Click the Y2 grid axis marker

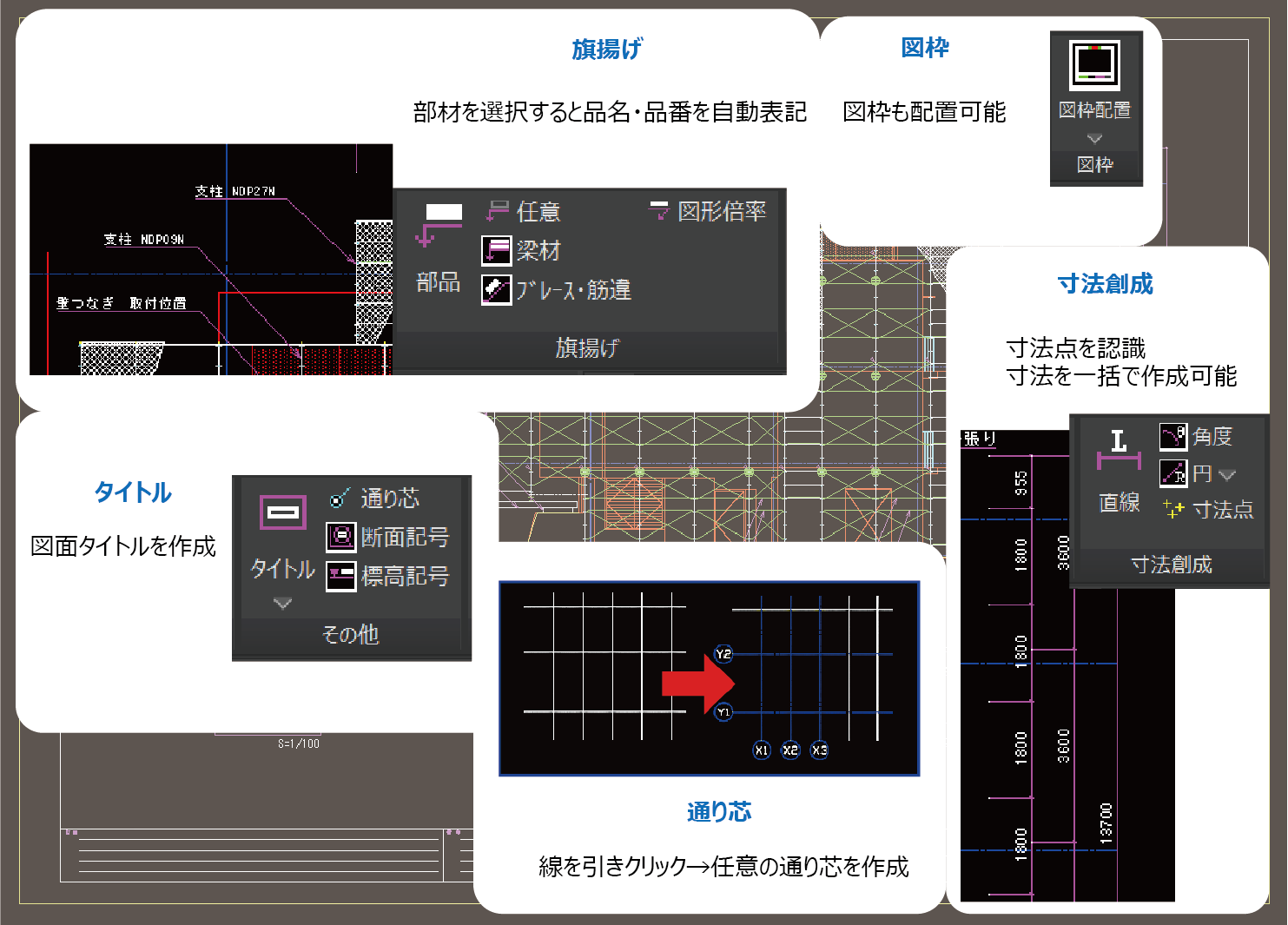coord(723,654)
